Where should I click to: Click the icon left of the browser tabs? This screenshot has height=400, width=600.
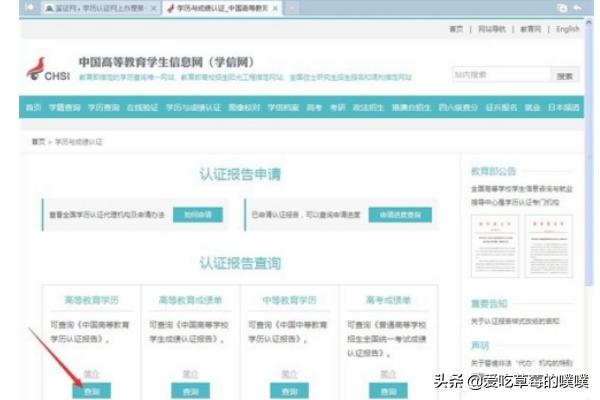(29, 8)
